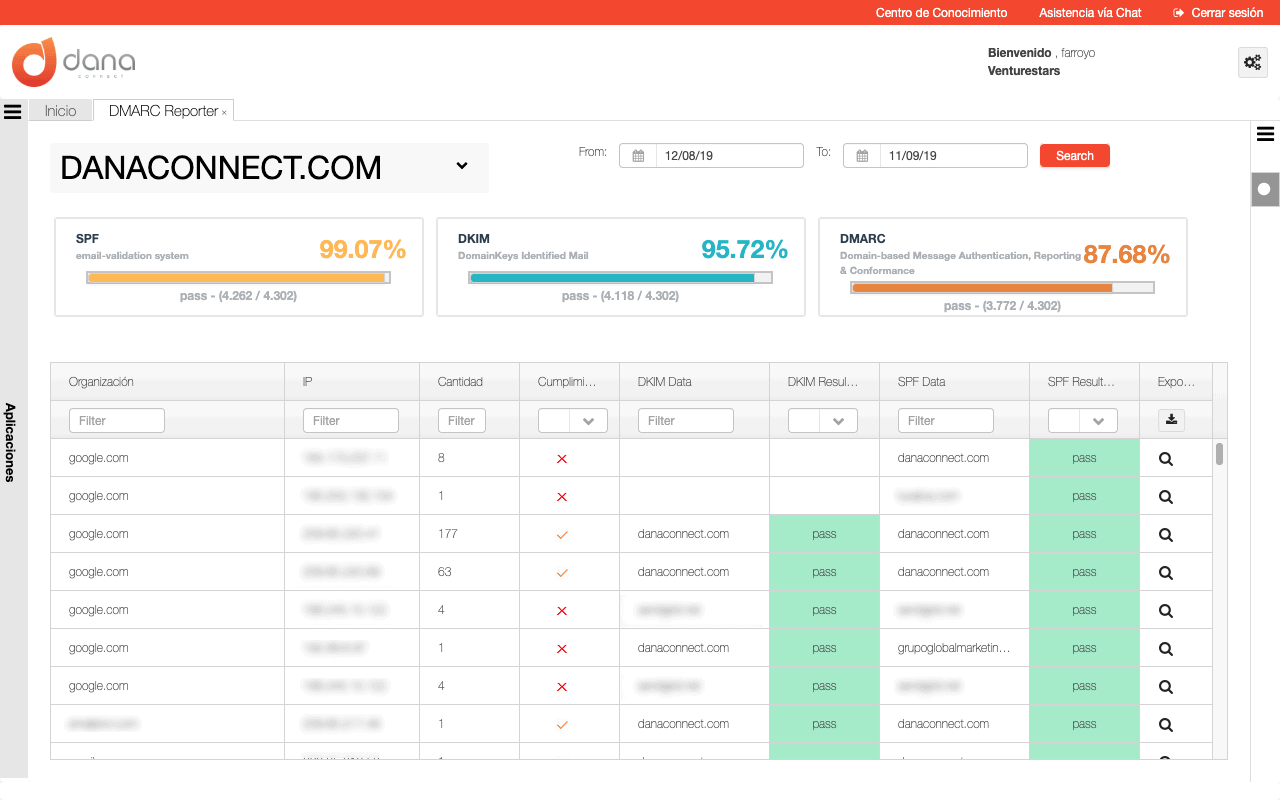Switch to the Inicio tab
The height and width of the screenshot is (800, 1281).
pyautogui.click(x=60, y=111)
